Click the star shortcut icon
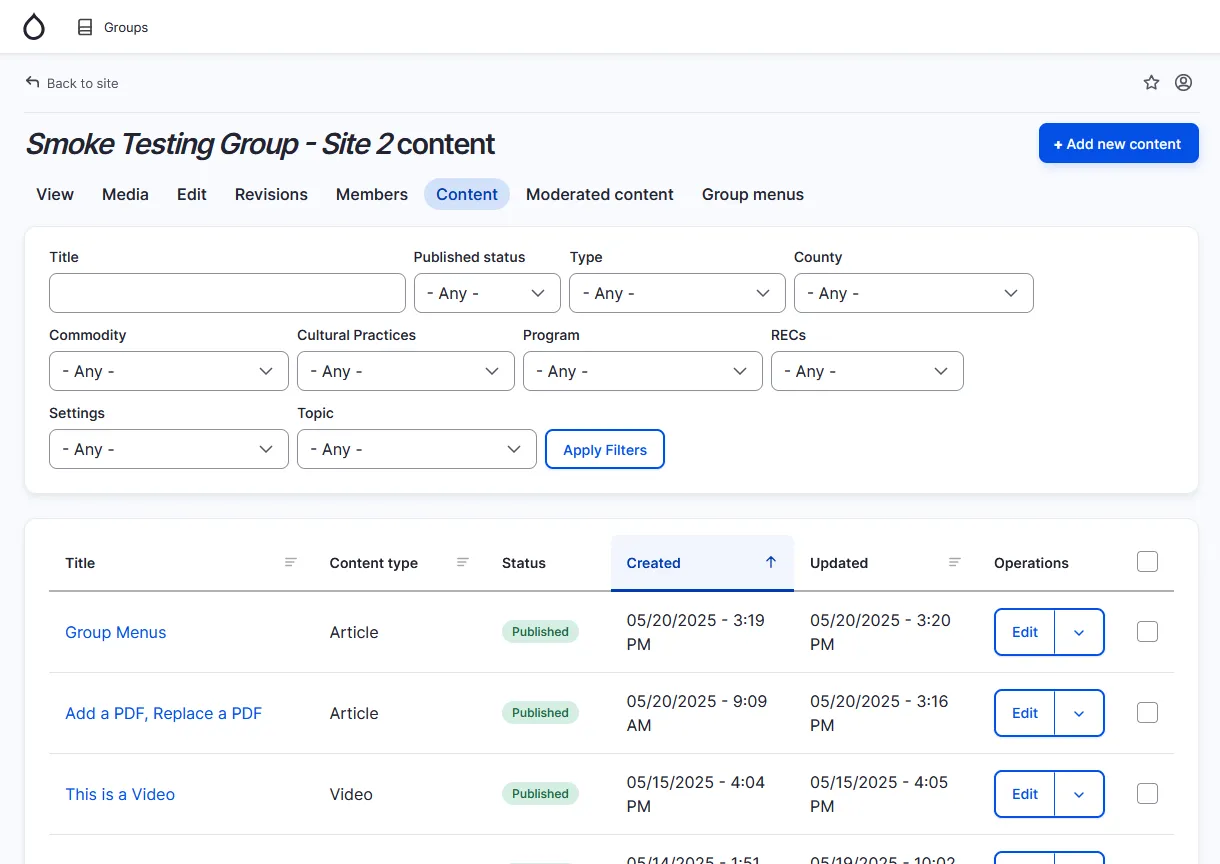 click(x=1151, y=83)
